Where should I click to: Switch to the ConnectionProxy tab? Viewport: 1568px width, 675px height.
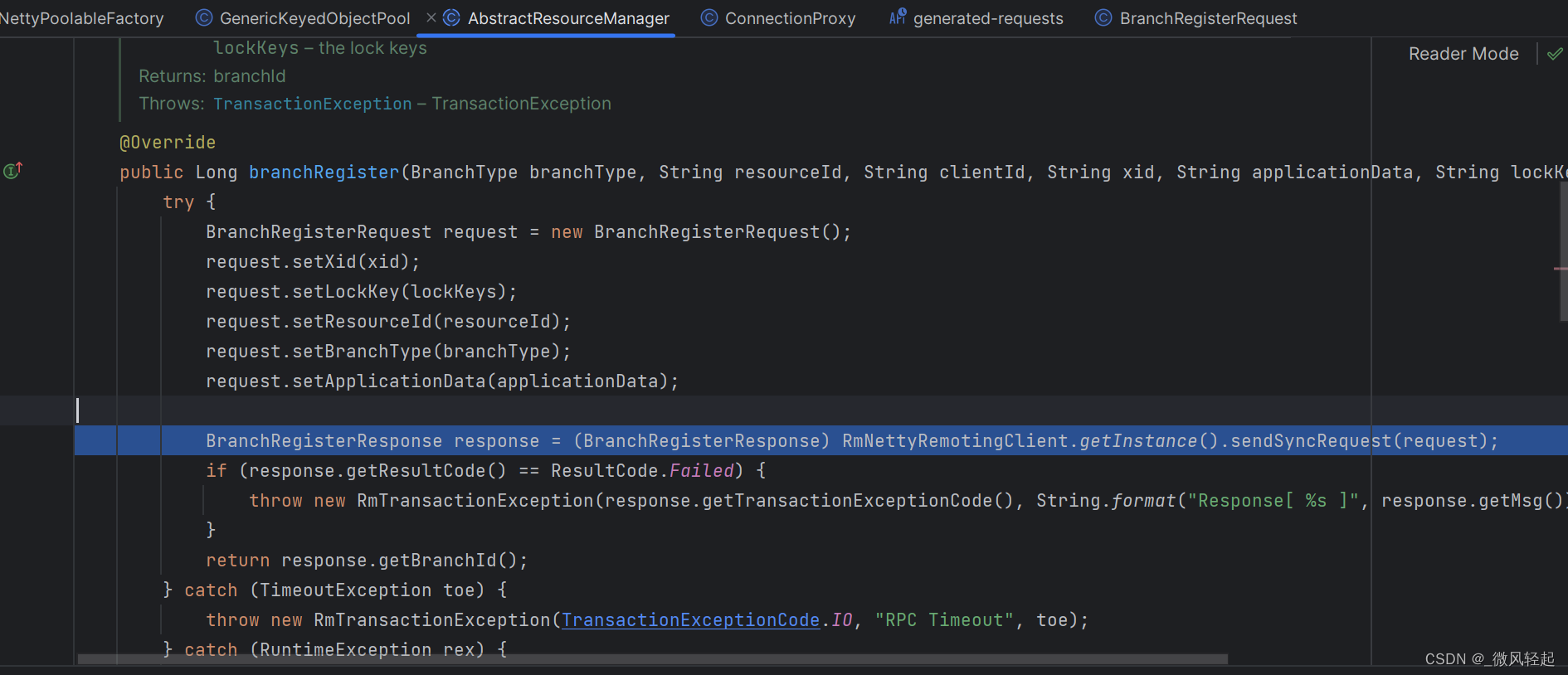click(x=790, y=18)
